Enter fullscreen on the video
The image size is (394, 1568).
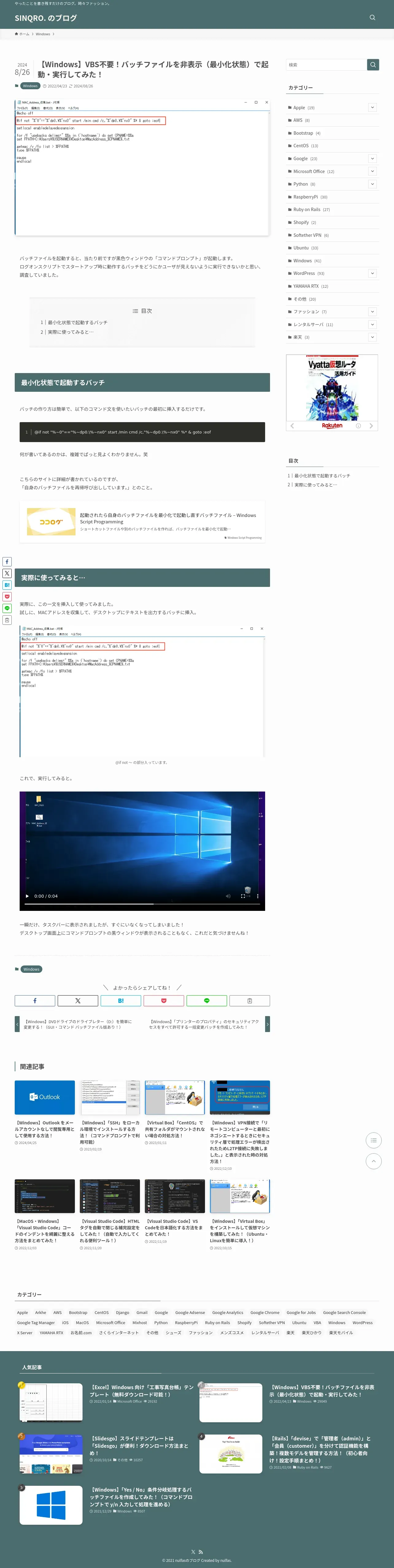point(243,896)
